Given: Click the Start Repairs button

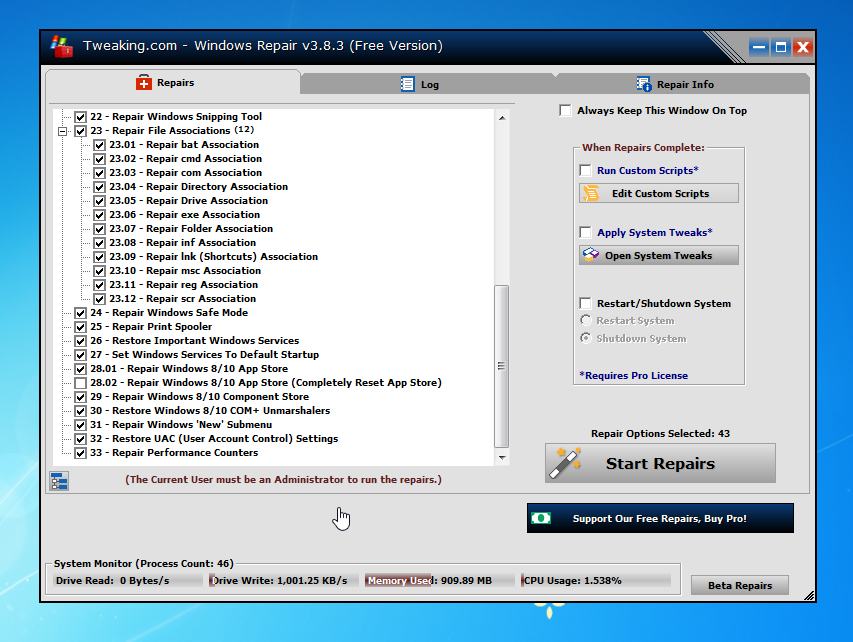Looking at the screenshot, I should pyautogui.click(x=660, y=463).
